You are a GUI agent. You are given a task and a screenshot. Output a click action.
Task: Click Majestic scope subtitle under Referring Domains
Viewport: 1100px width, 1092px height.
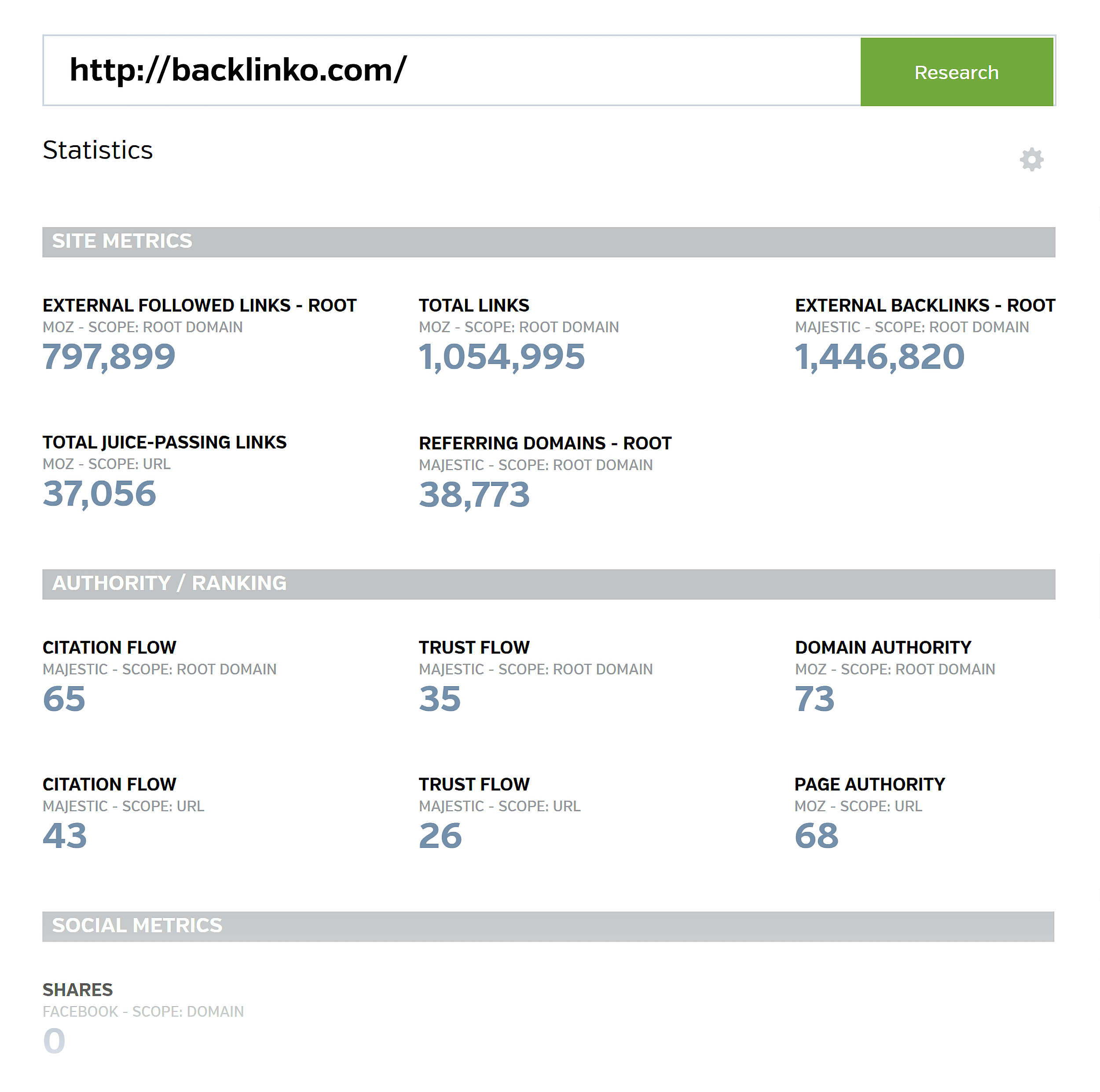tap(536, 465)
